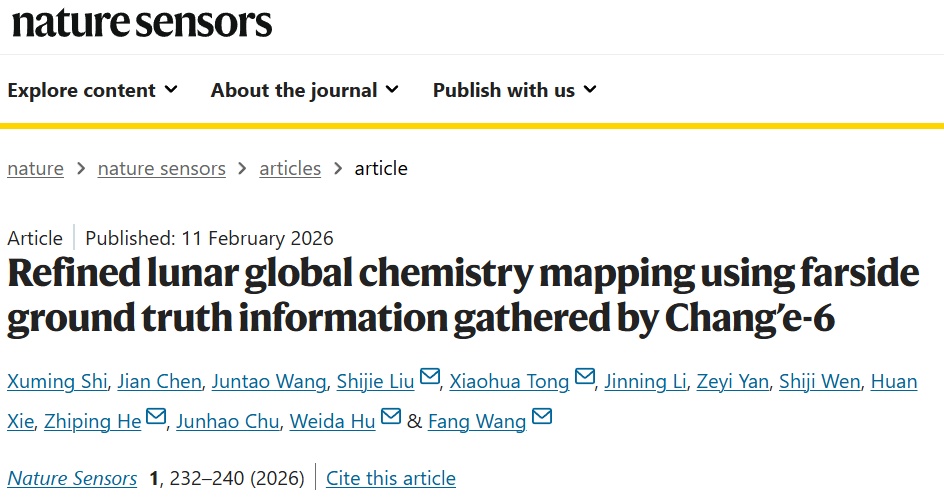
Task: Go to the nature breadcrumb link
Action: click(35, 168)
